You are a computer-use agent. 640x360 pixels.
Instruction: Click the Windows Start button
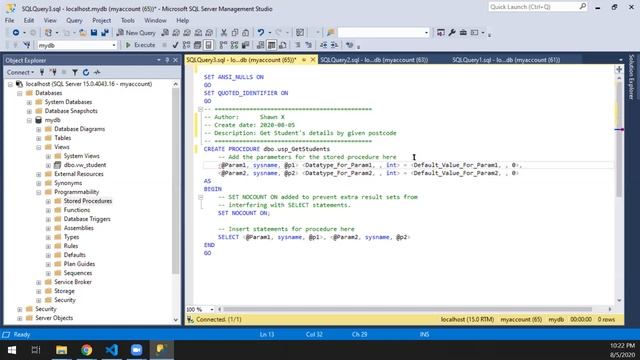[x=11, y=350]
